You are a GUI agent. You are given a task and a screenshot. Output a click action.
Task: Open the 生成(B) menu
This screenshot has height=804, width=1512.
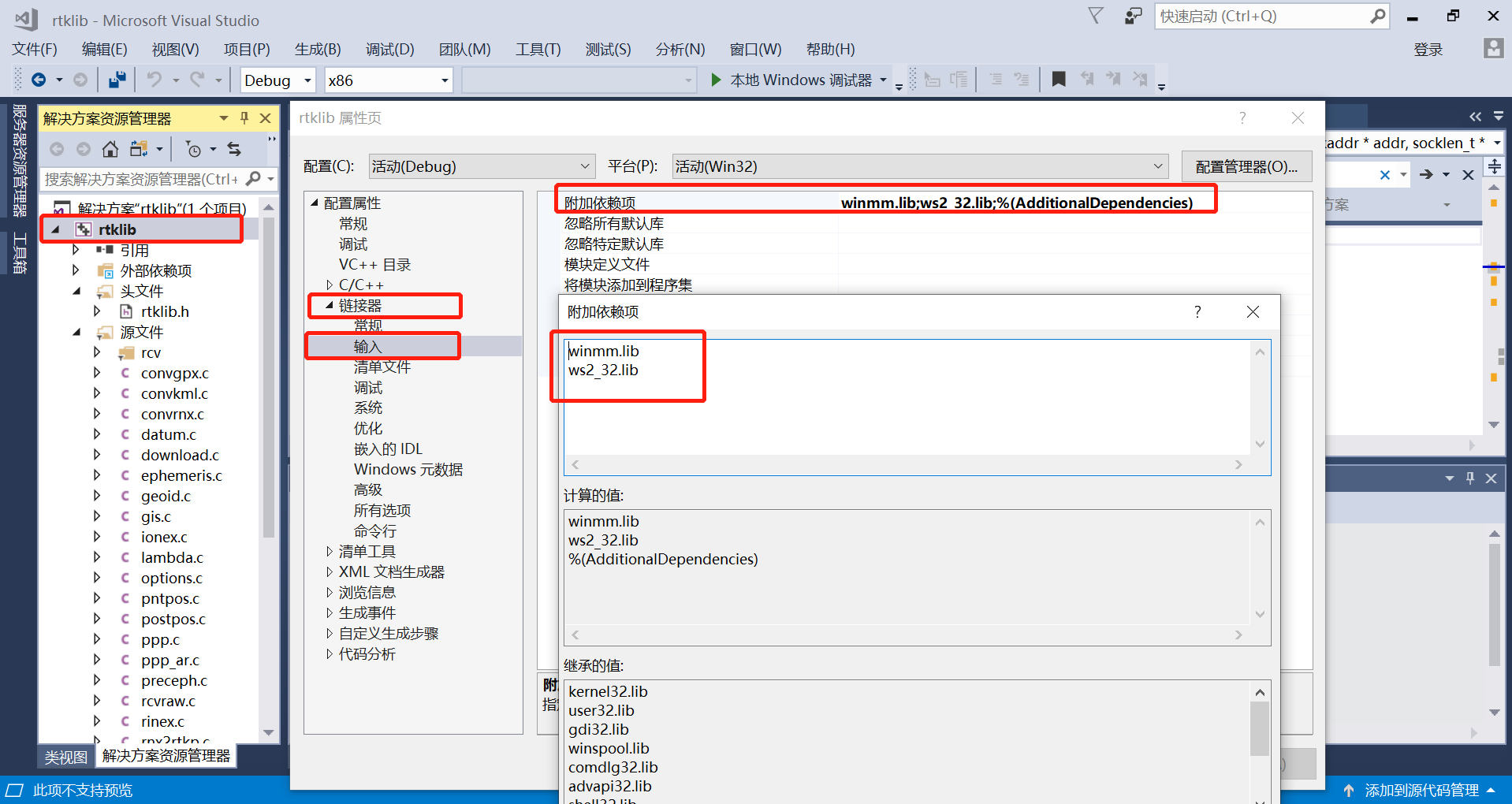point(318,49)
